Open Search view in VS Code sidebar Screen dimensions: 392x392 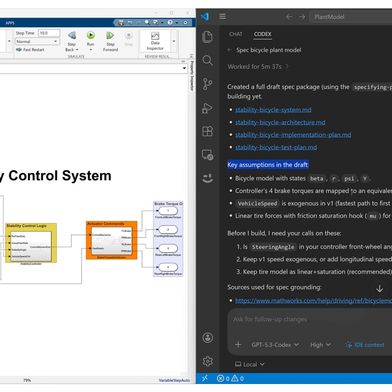tap(207, 60)
